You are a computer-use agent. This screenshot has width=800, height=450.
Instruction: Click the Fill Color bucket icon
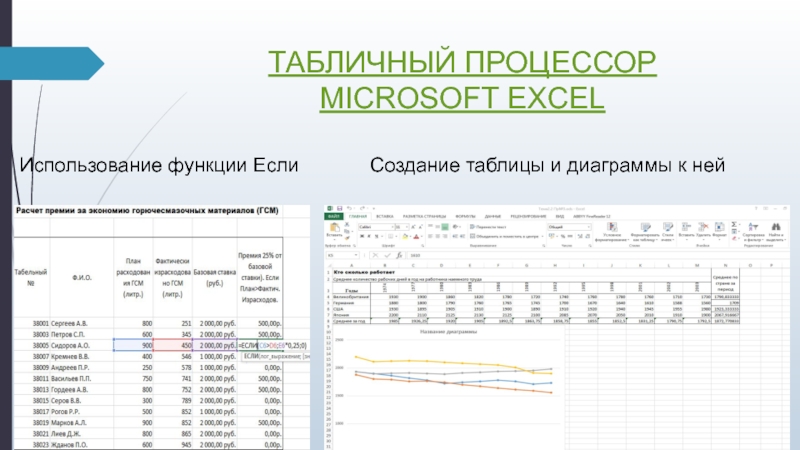pyautogui.click(x=405, y=236)
